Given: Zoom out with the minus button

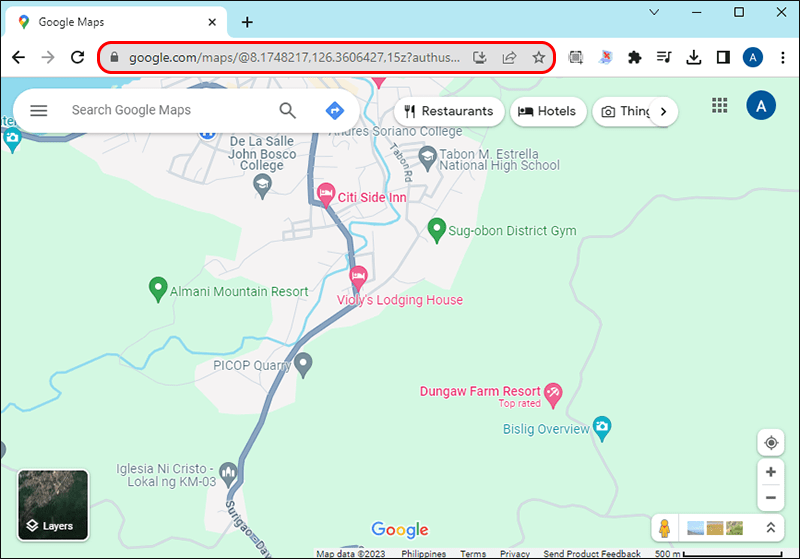Looking at the screenshot, I should point(771,498).
